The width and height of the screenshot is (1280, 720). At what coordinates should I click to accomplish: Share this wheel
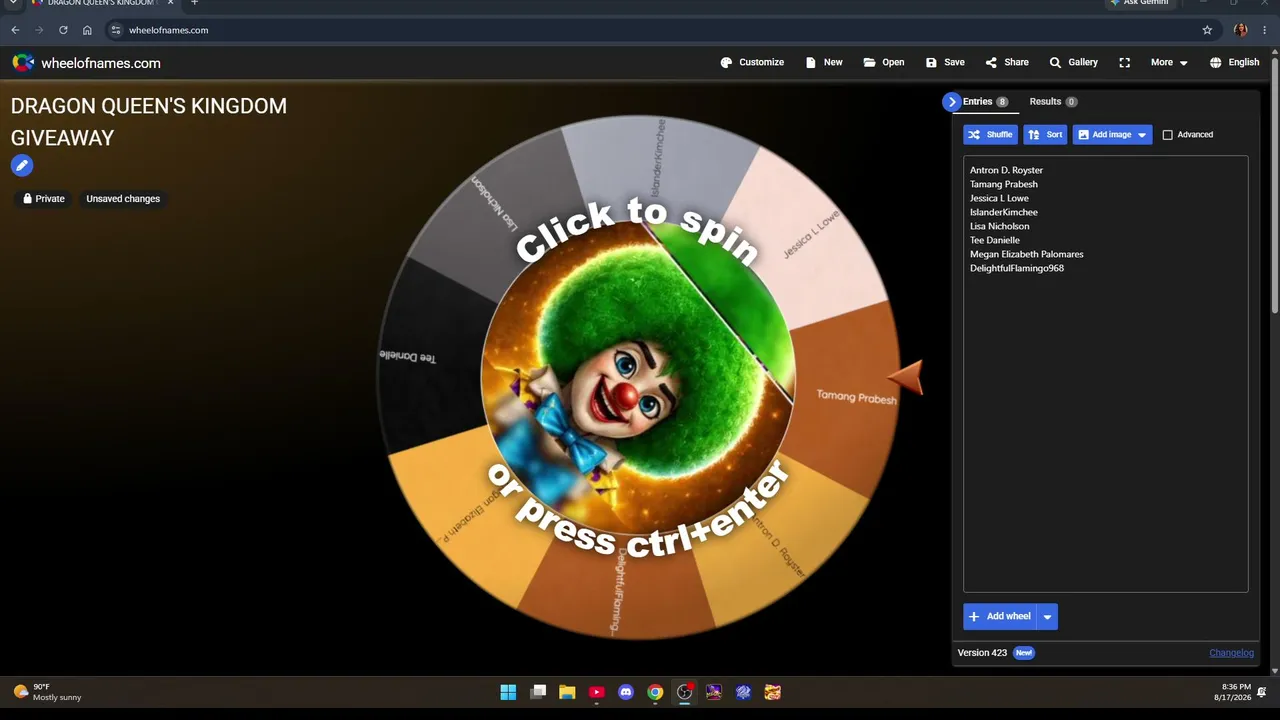tap(1006, 62)
